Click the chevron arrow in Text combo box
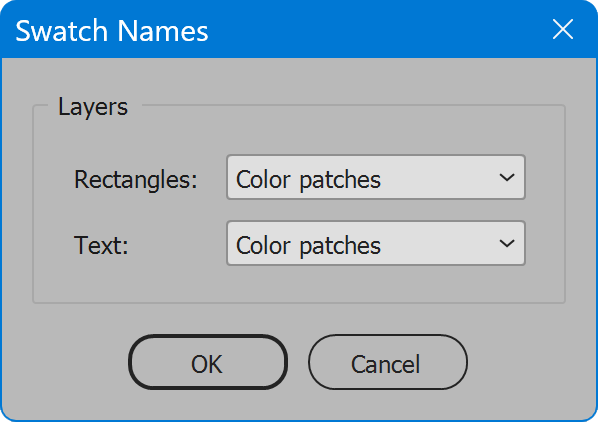The width and height of the screenshot is (598, 422). coord(507,243)
